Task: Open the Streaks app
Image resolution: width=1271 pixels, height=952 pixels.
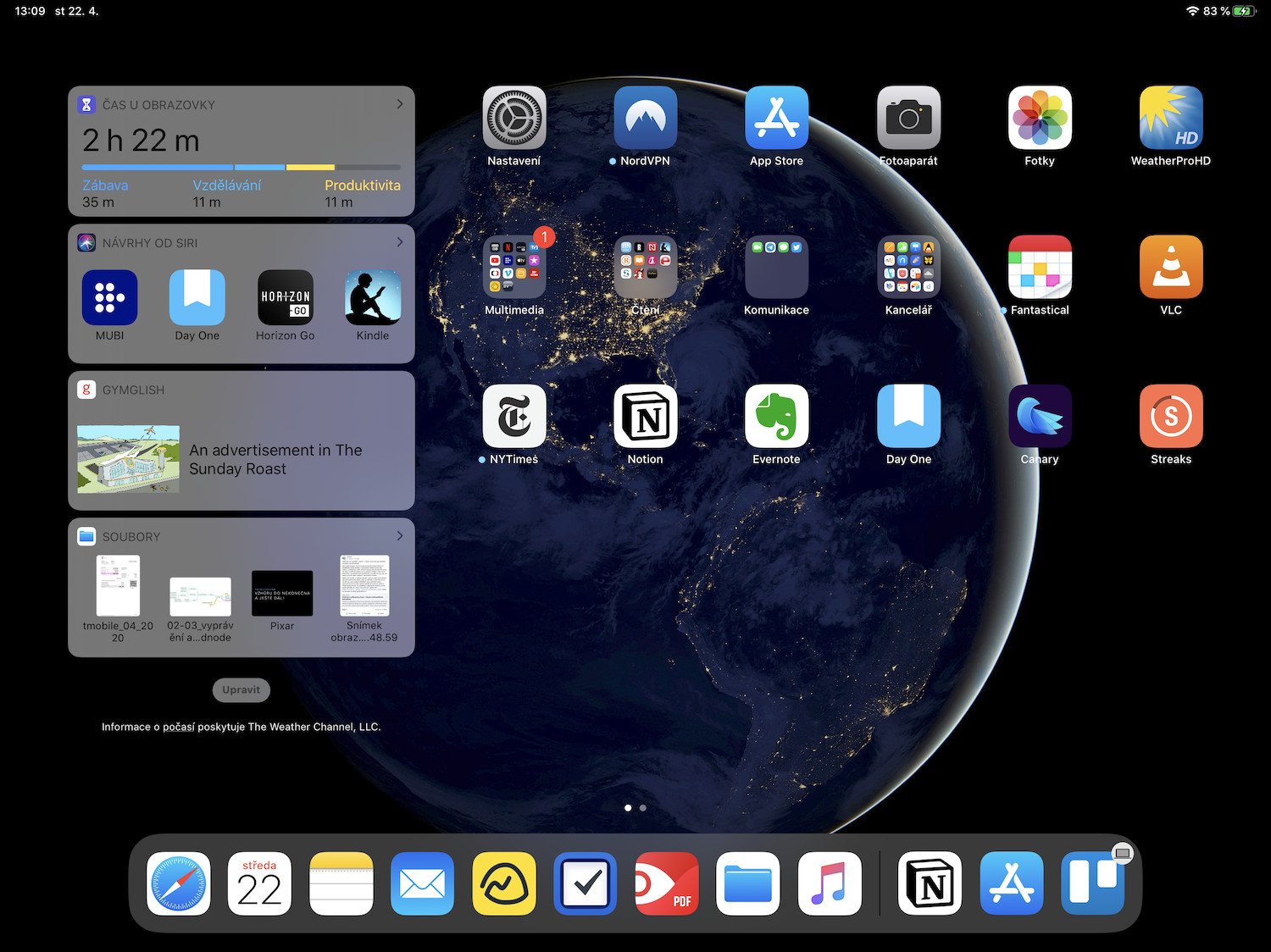Action: (1171, 416)
